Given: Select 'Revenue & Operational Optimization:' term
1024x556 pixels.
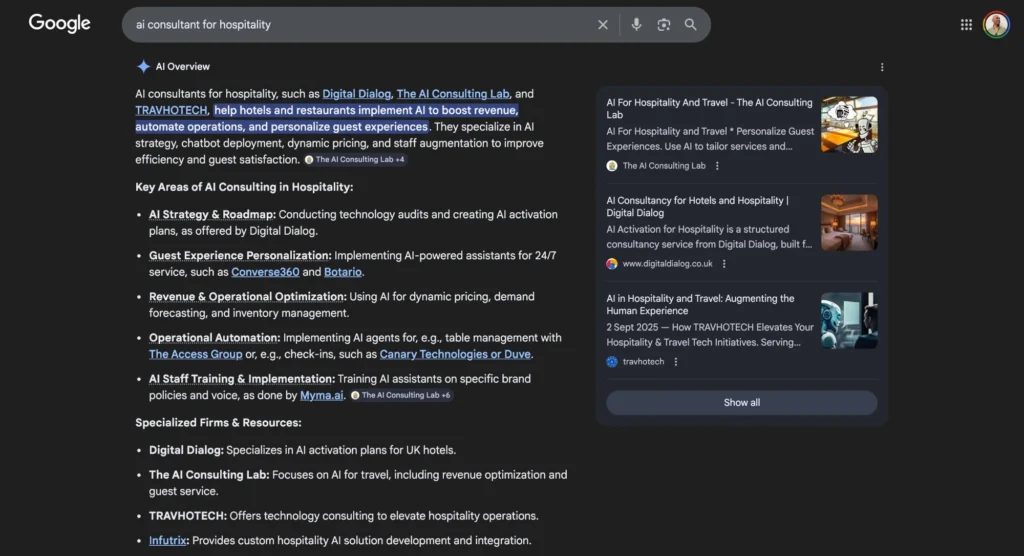Looking at the screenshot, I should (248, 297).
